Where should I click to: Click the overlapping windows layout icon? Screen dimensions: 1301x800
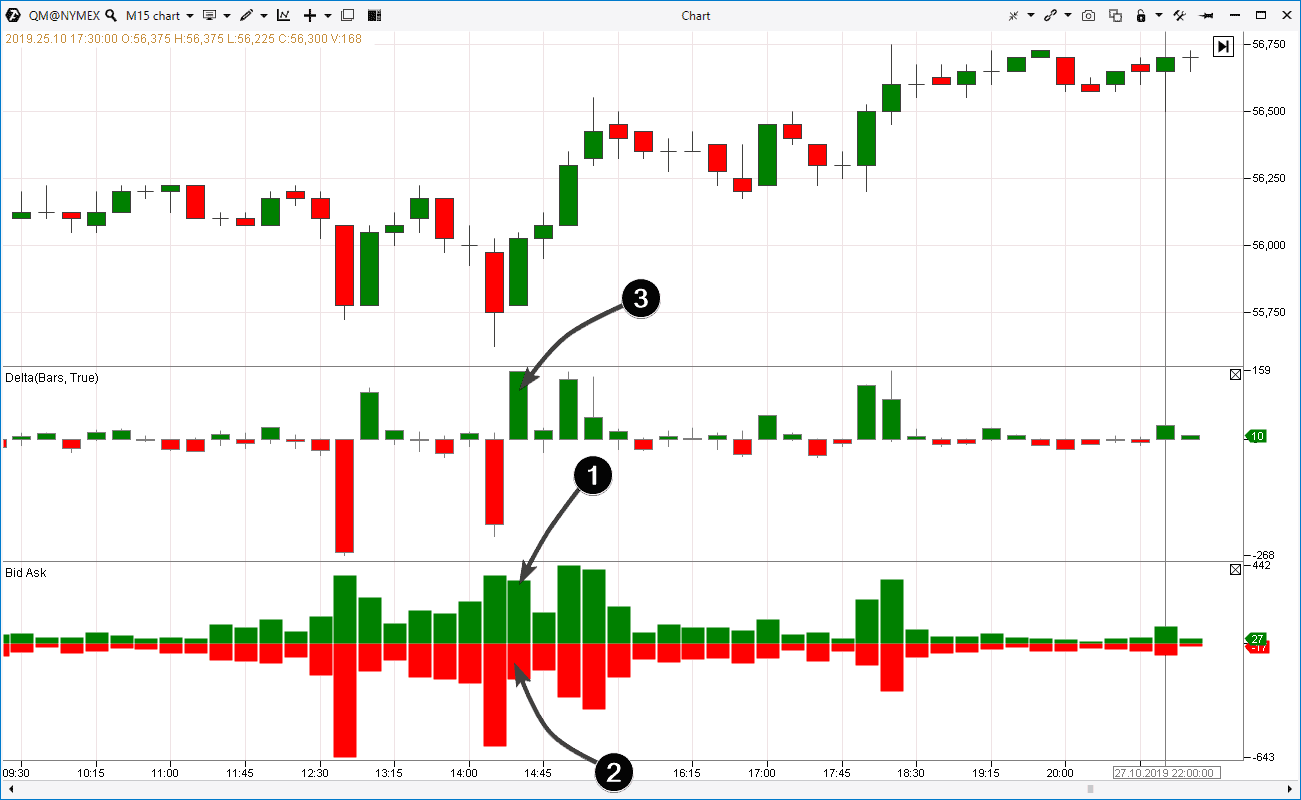(x=348, y=15)
